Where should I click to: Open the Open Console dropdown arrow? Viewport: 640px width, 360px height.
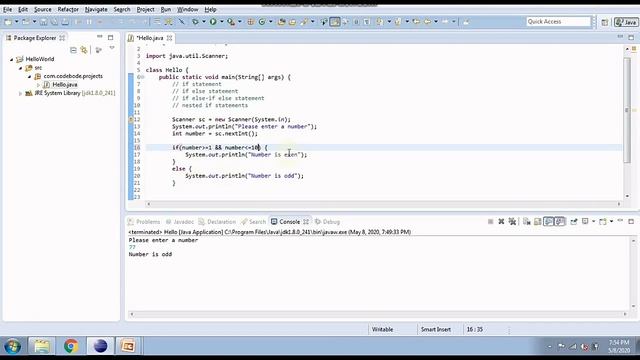pyautogui.click(x=611, y=222)
